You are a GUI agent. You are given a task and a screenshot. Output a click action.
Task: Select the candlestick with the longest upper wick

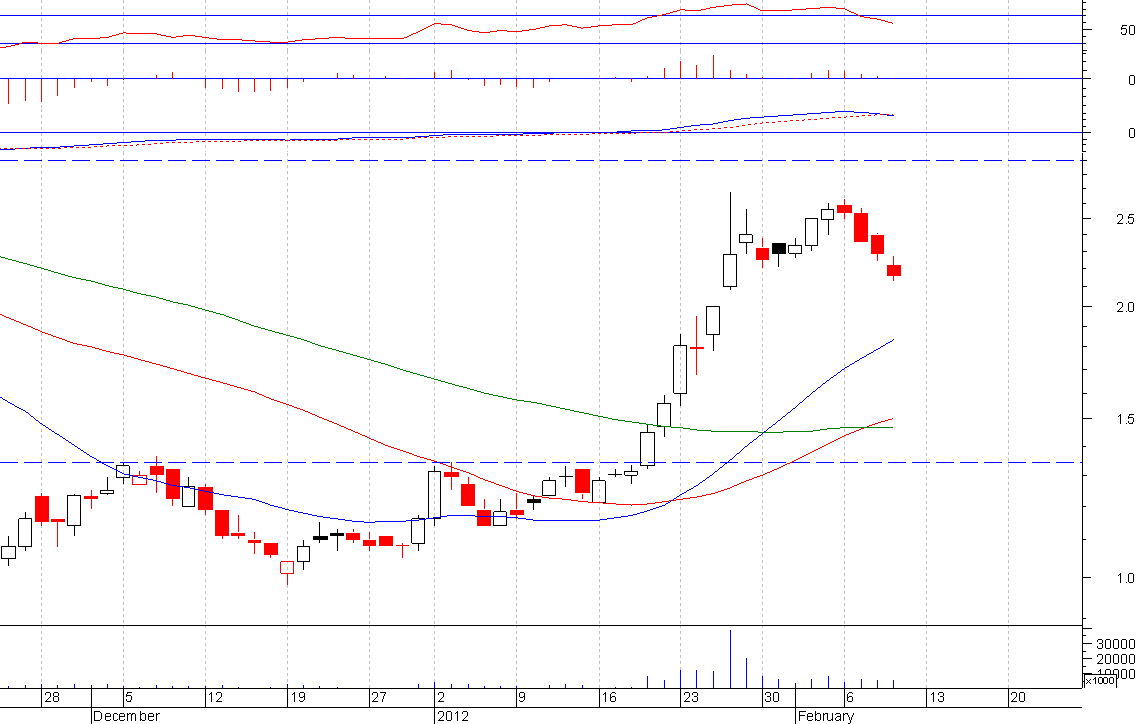pyautogui.click(x=730, y=241)
